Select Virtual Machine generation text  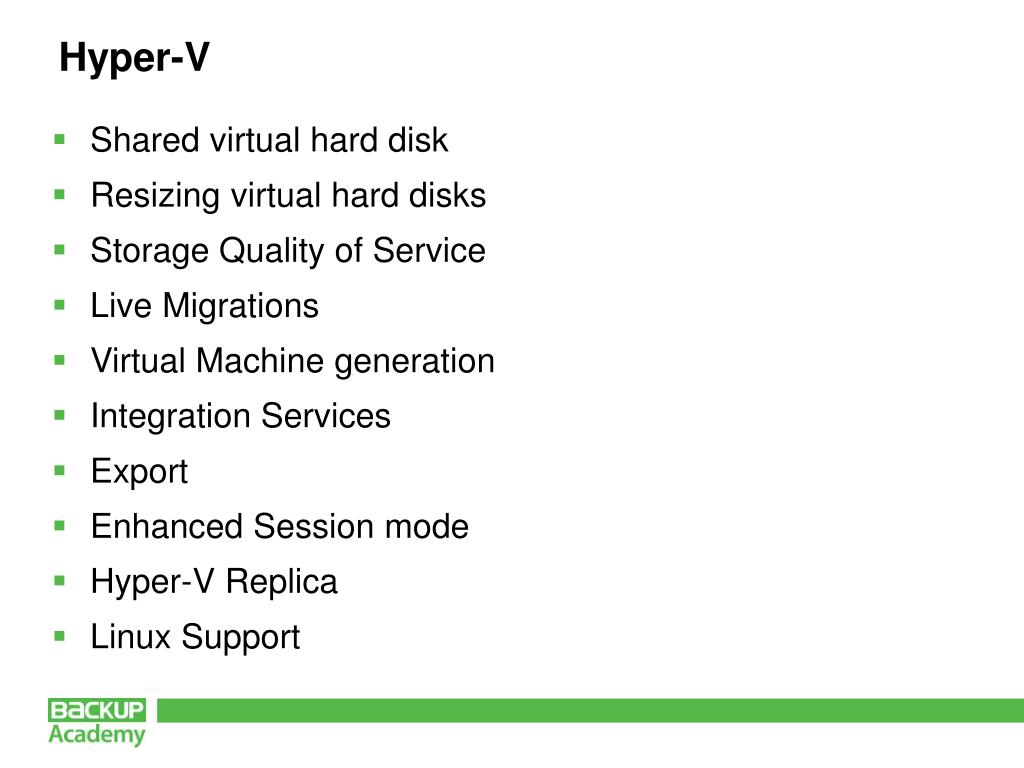click(293, 362)
